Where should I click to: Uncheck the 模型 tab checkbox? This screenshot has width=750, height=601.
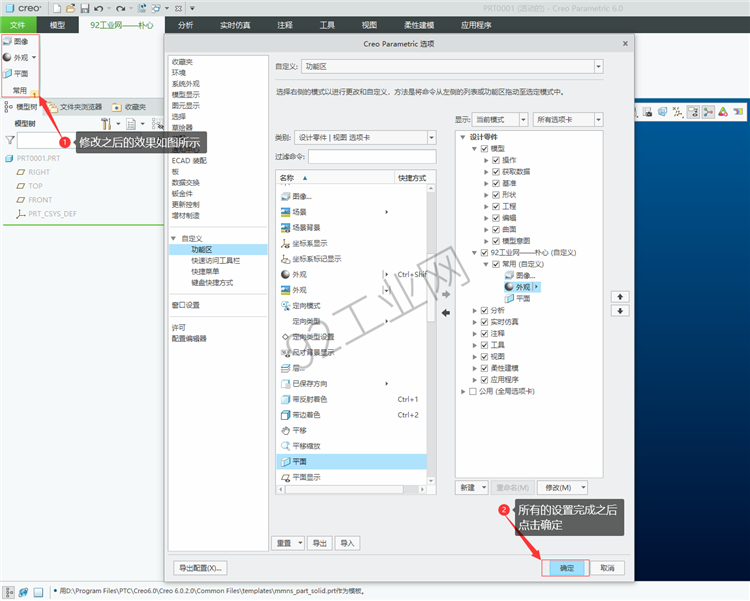[485, 149]
